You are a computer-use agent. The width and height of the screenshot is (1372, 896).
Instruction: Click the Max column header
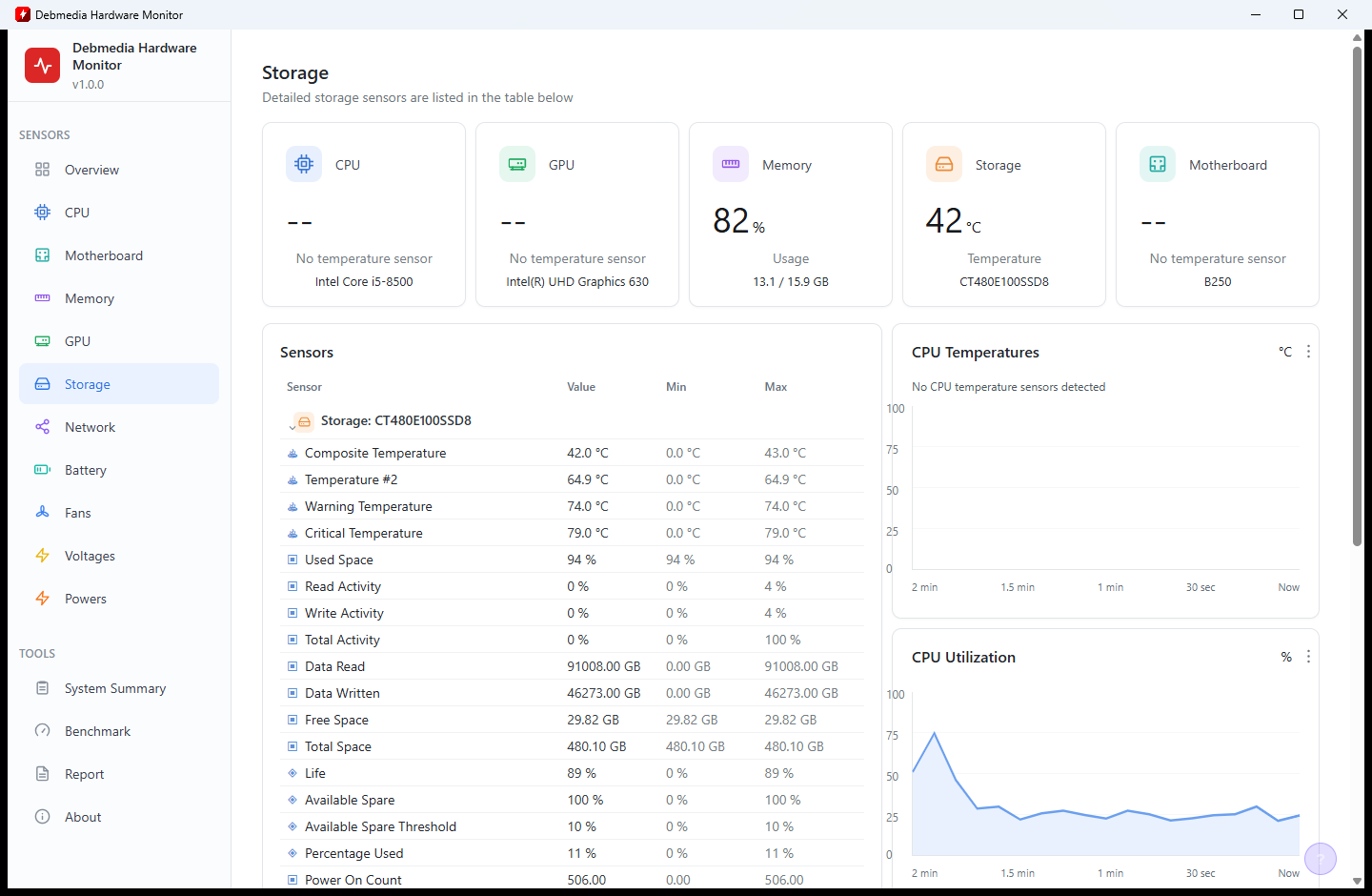click(x=776, y=387)
